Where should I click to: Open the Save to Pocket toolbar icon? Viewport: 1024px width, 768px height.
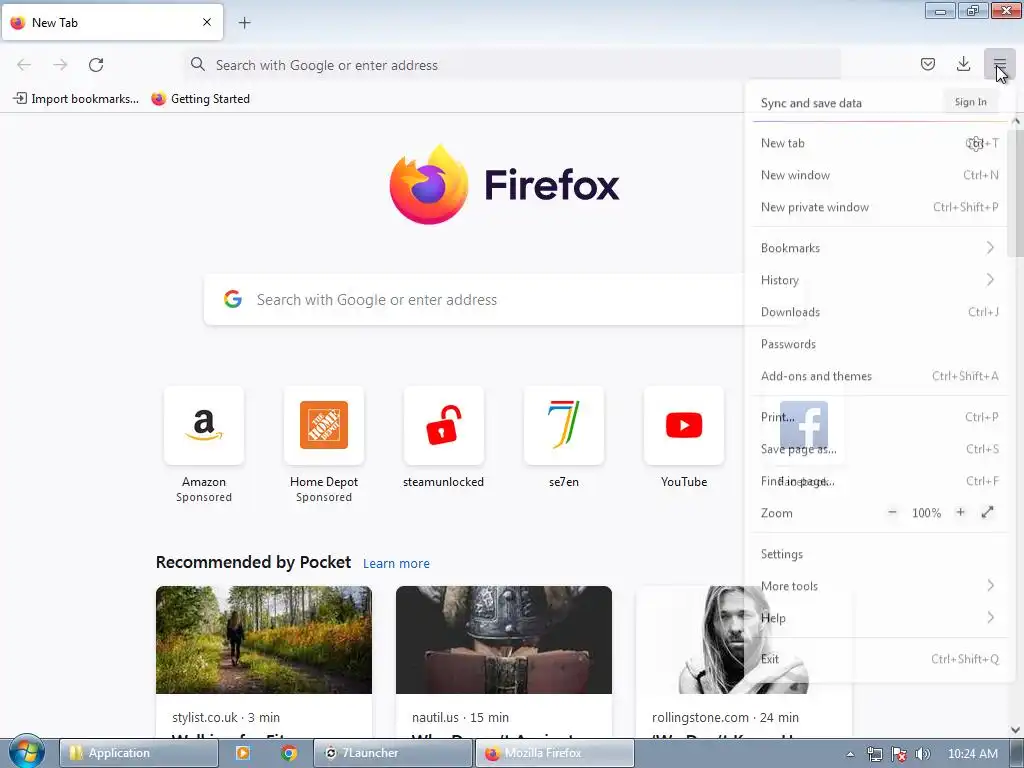927,64
